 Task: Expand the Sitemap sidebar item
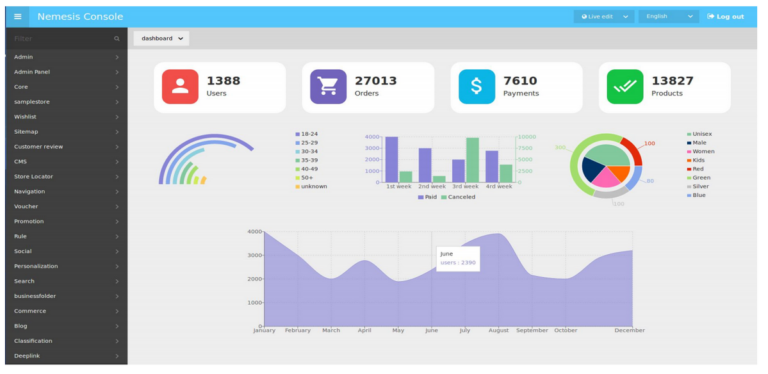[x=67, y=132]
